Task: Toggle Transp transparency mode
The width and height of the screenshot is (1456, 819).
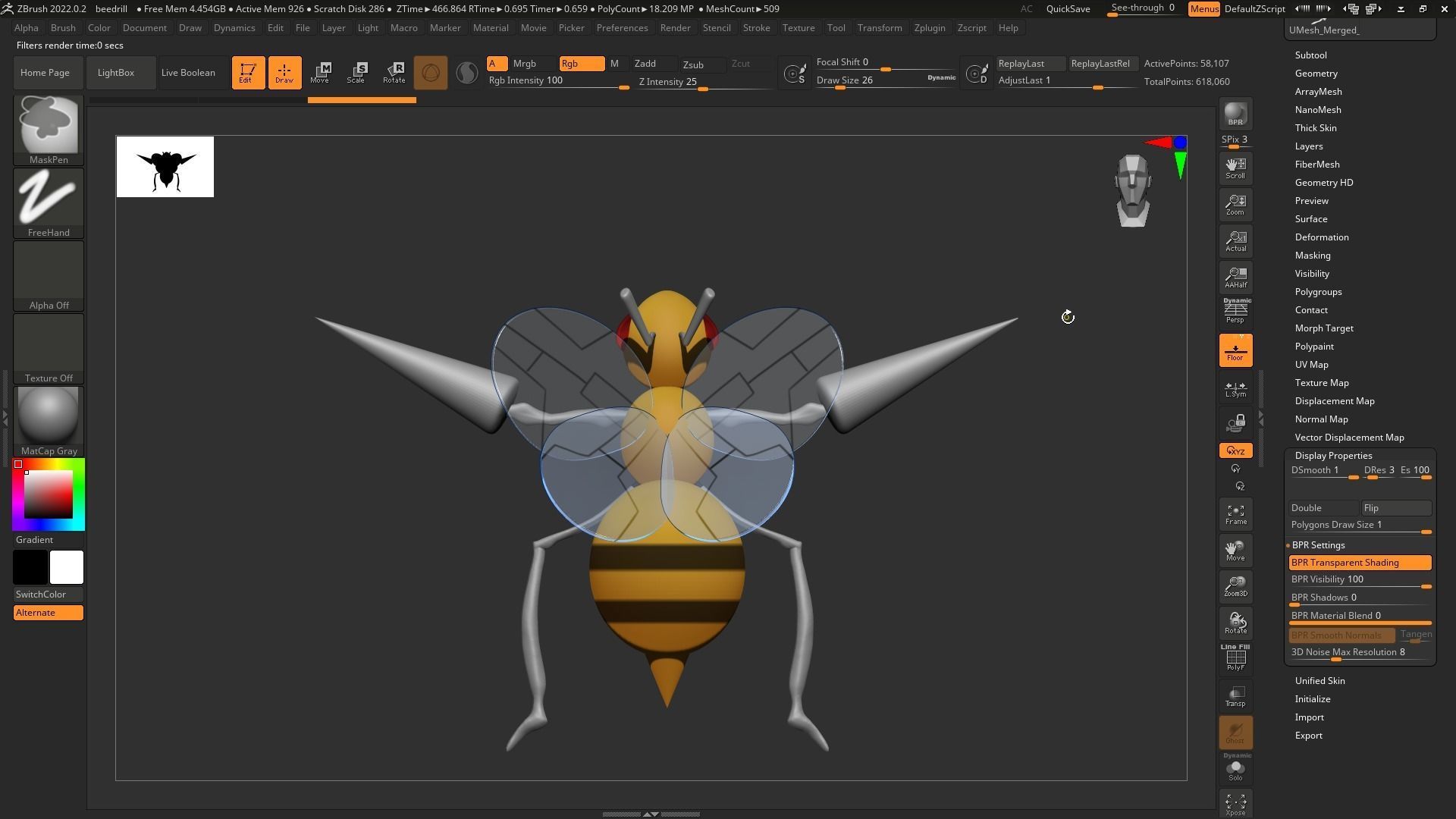Action: click(1235, 695)
